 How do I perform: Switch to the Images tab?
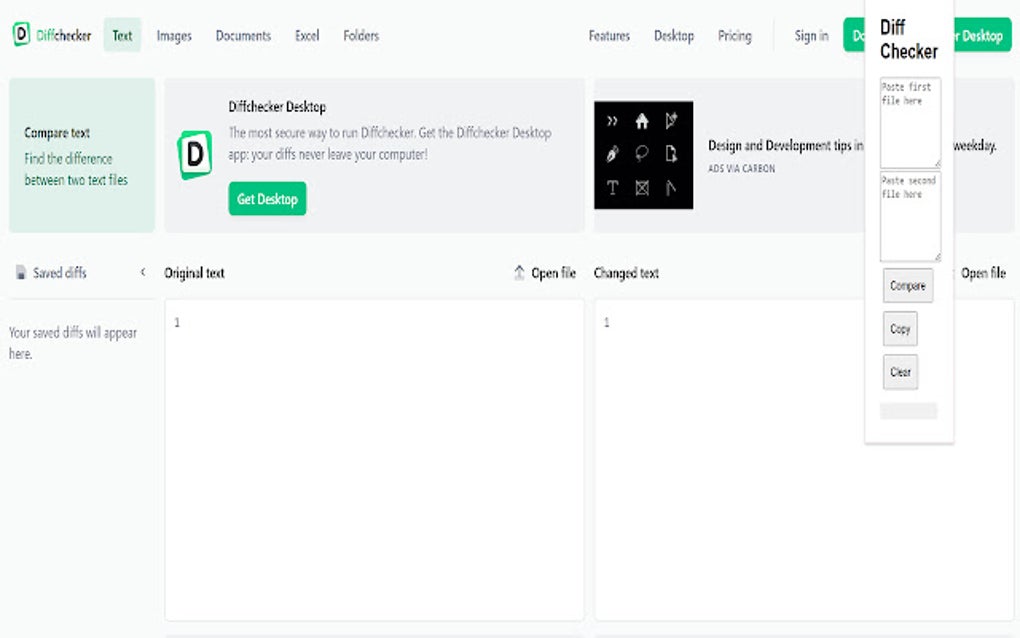click(173, 35)
